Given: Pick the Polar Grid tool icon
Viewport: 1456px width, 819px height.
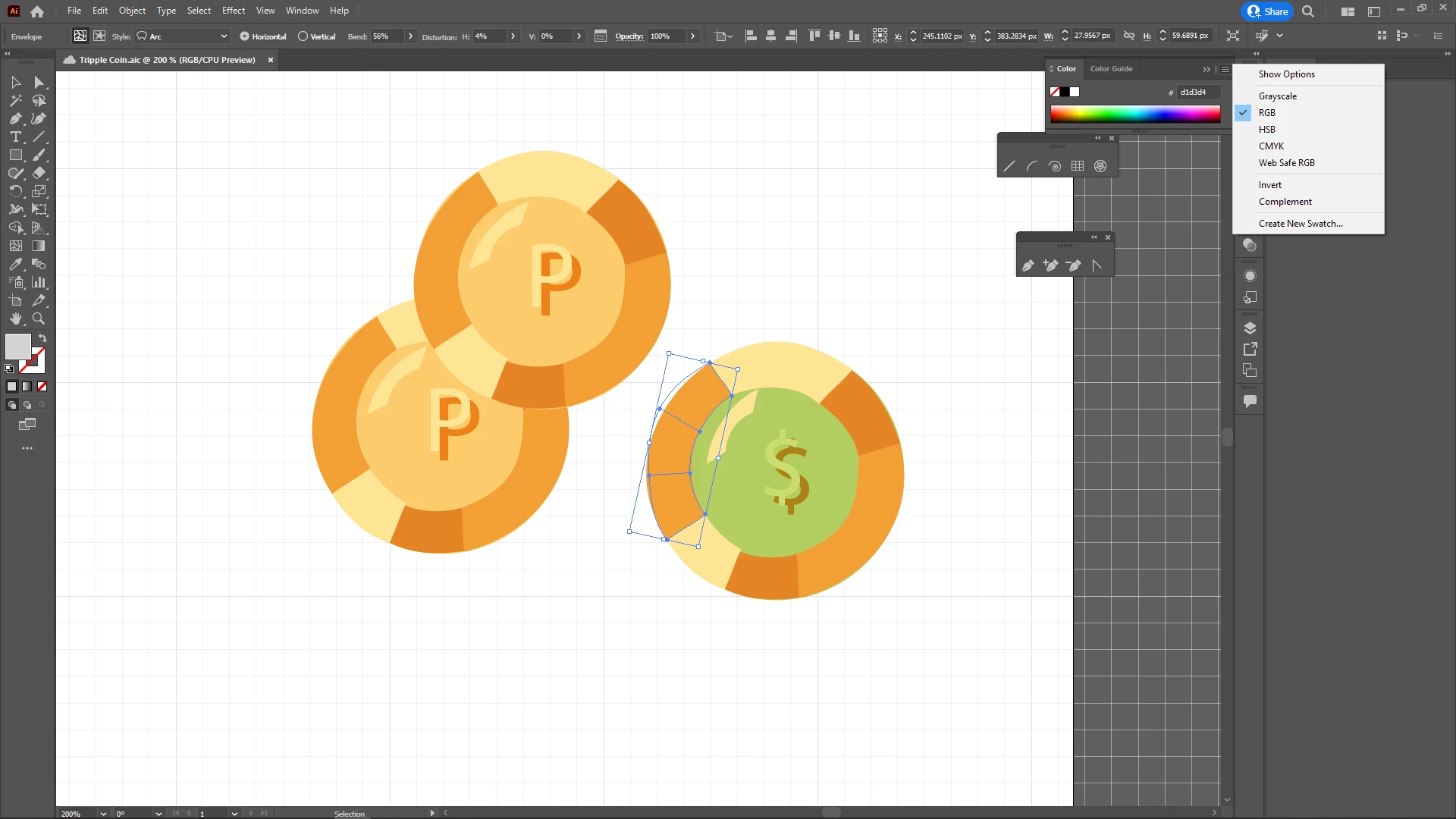Looking at the screenshot, I should [x=1100, y=166].
